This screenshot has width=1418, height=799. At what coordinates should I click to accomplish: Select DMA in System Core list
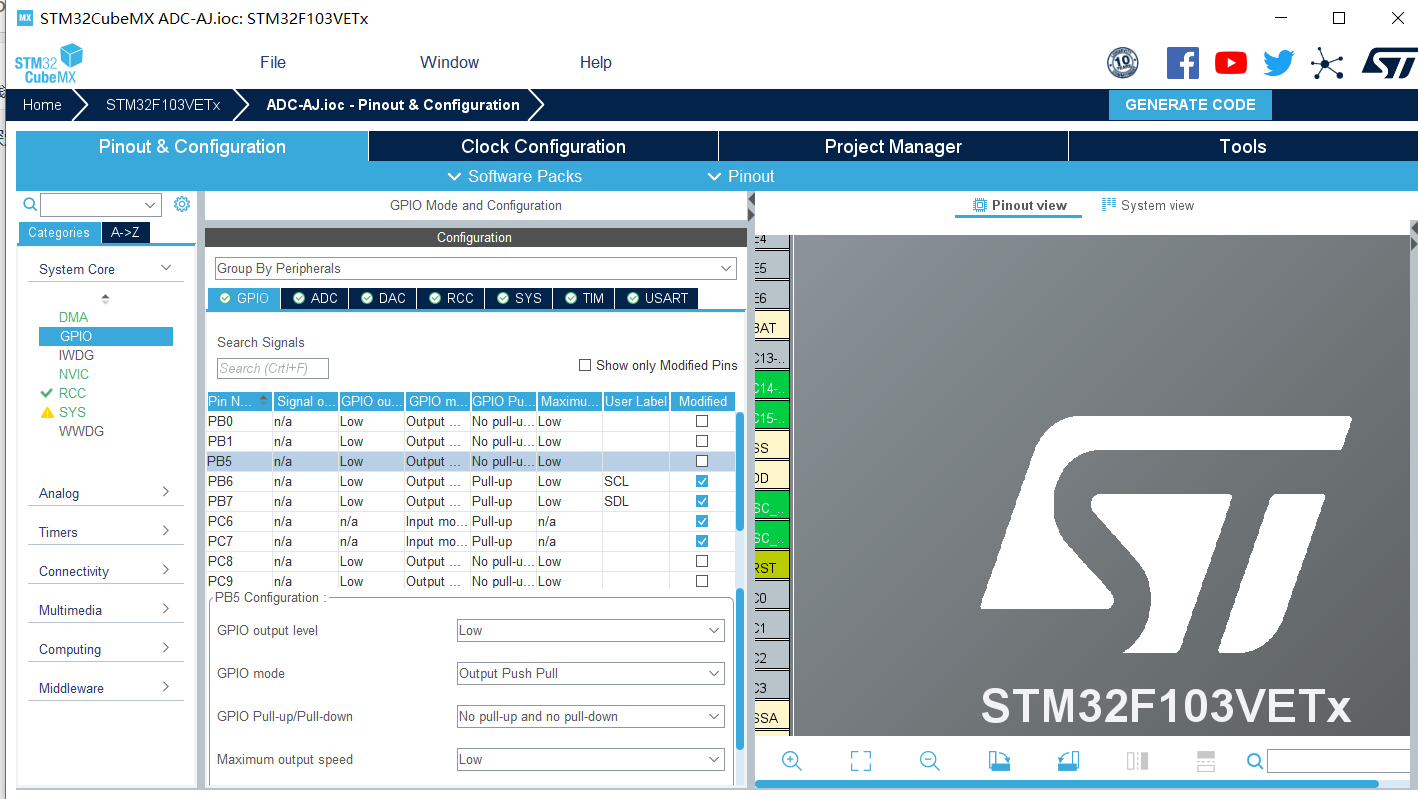pyautogui.click(x=73, y=317)
